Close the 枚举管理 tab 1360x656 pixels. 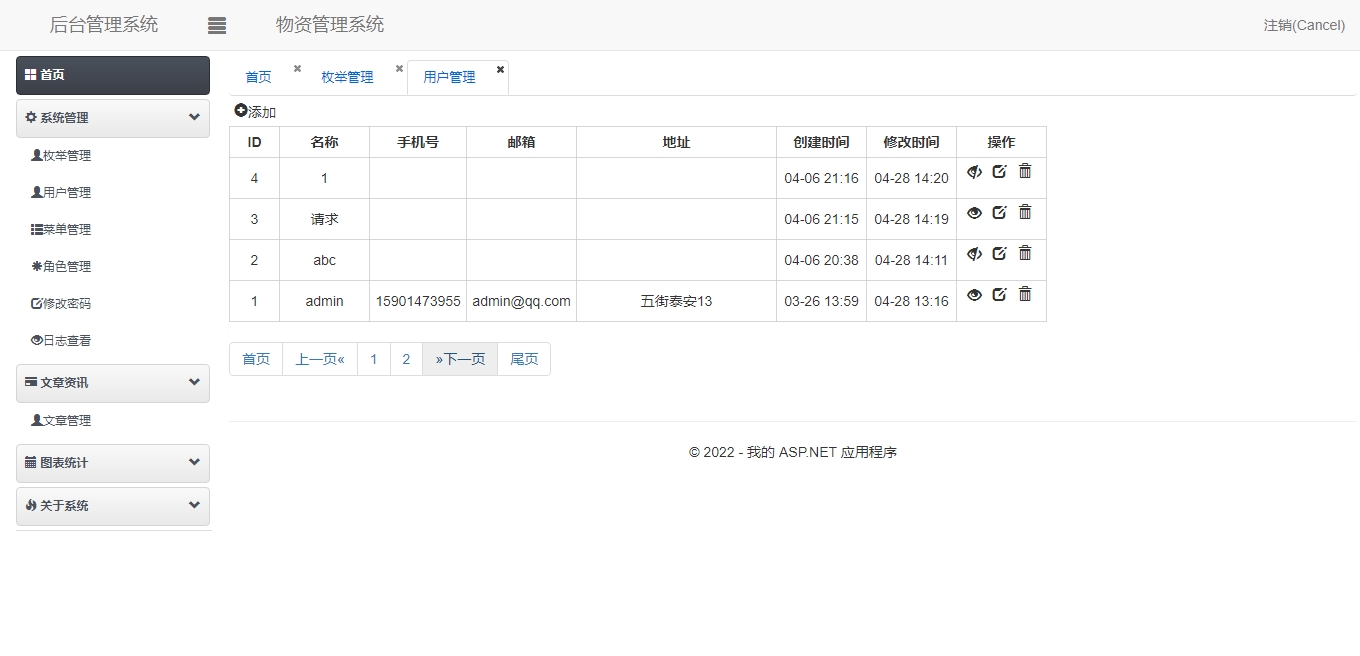(399, 69)
